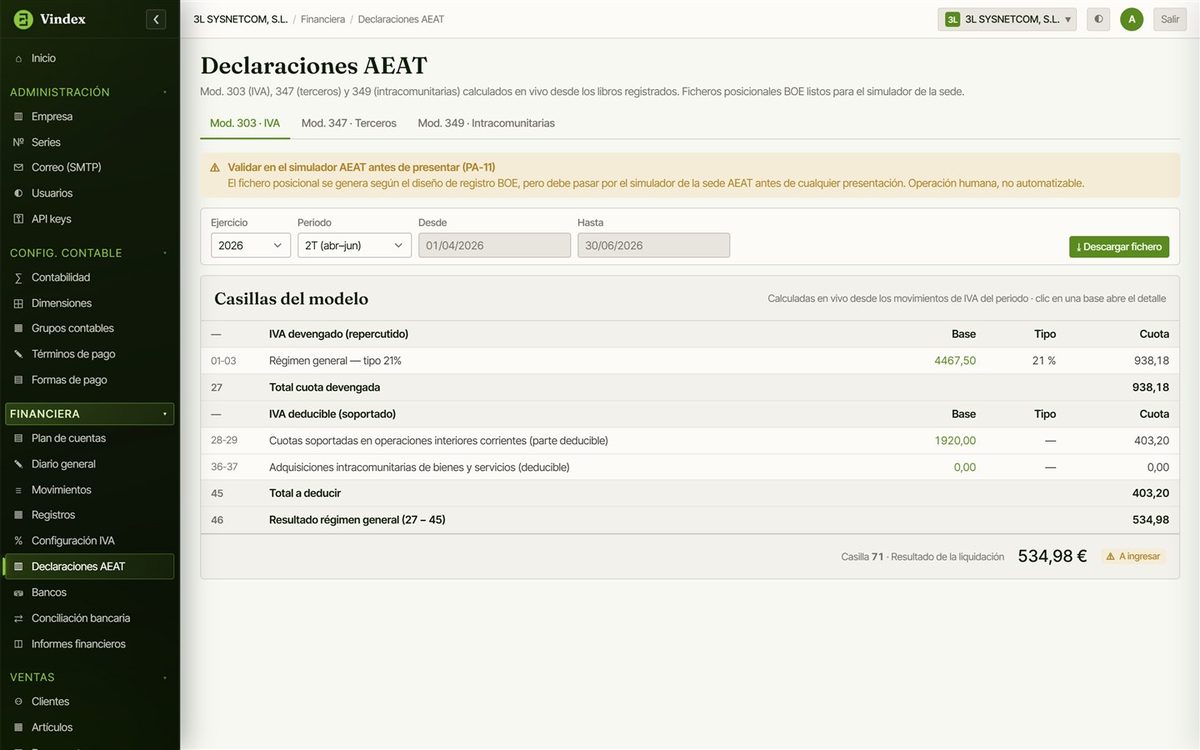The image size is (1200, 750).
Task: Open the company selector 3L SYSNETCOM dropdown
Action: tap(1007, 19)
